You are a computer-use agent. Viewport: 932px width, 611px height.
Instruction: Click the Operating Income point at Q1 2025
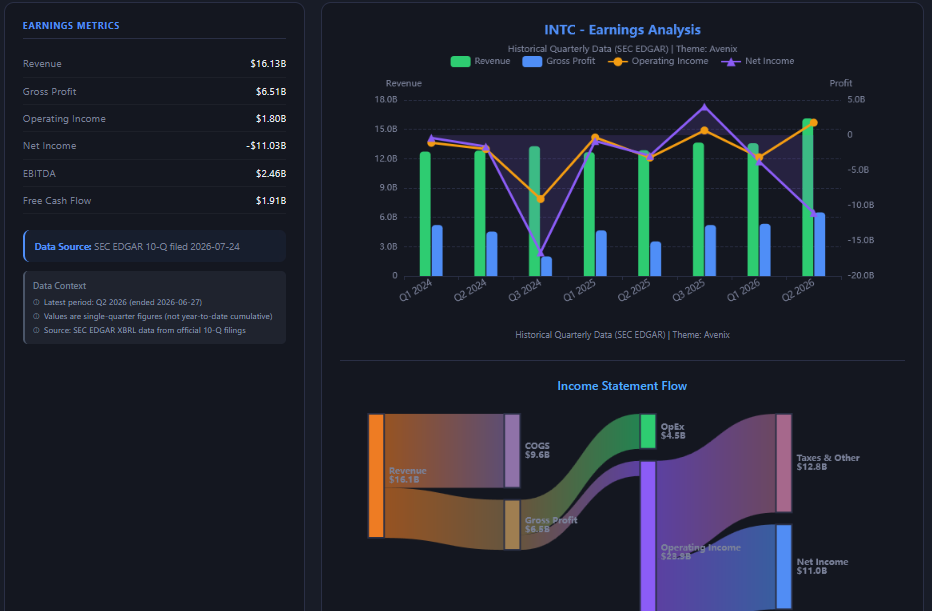(x=595, y=138)
